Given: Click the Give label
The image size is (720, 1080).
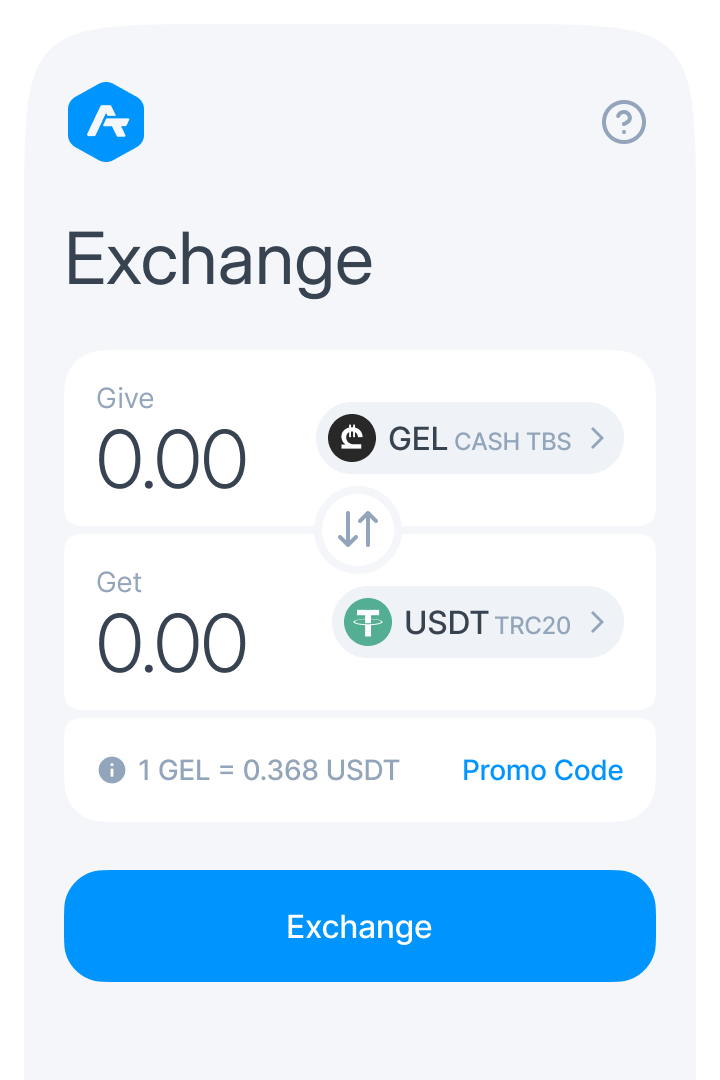Looking at the screenshot, I should [x=125, y=398].
